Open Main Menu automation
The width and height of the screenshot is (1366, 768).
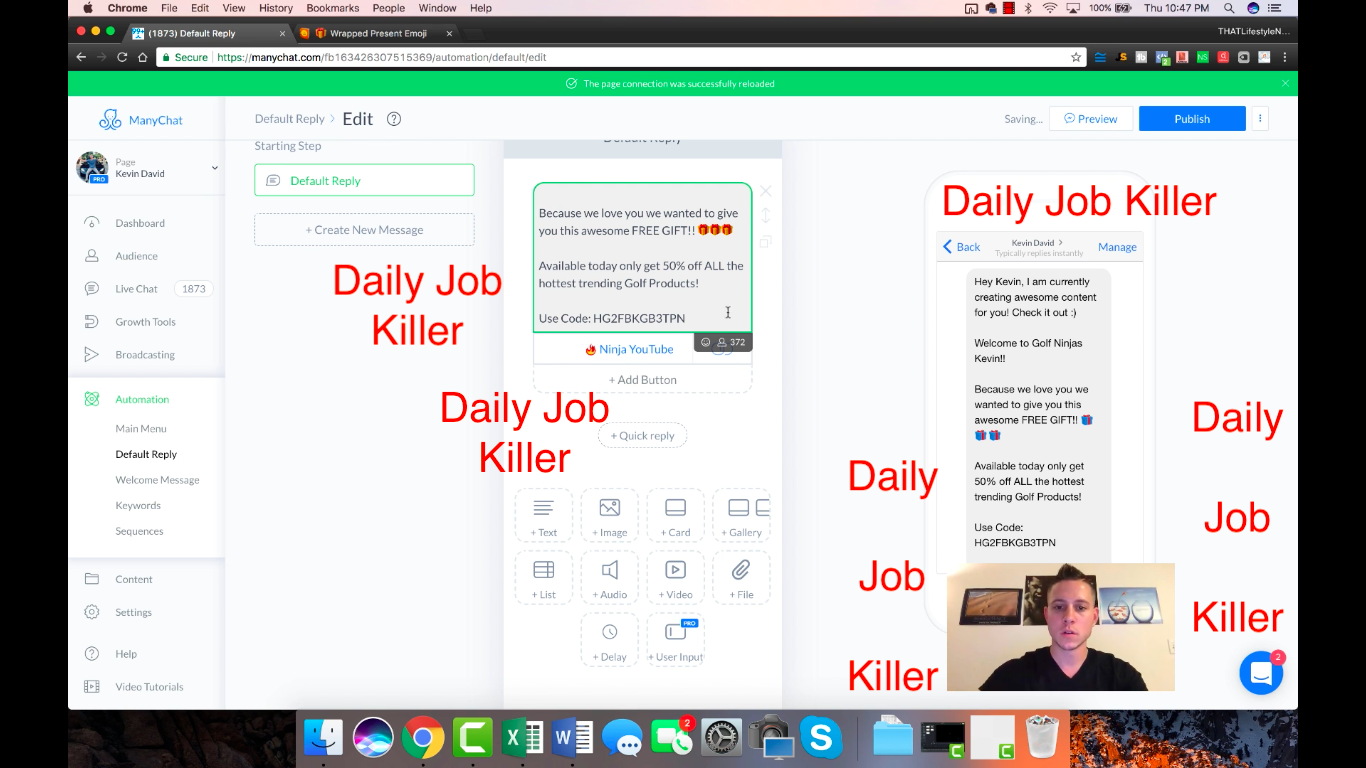click(141, 429)
